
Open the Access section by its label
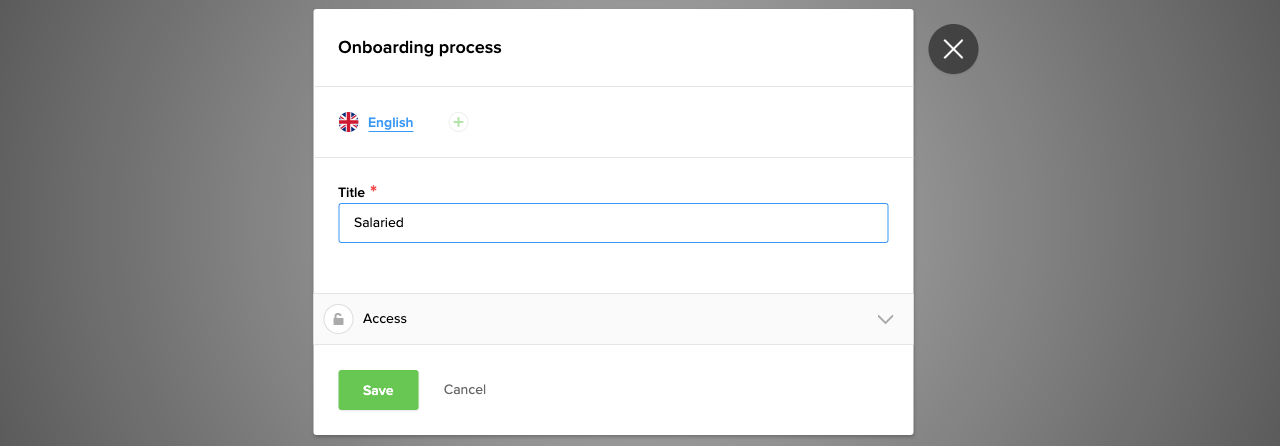385,319
